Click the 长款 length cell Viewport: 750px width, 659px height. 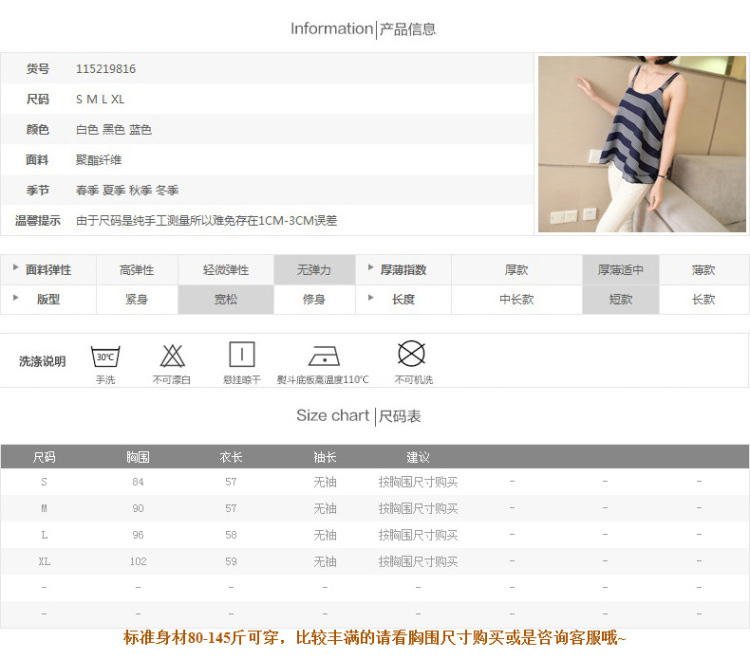coord(703,299)
